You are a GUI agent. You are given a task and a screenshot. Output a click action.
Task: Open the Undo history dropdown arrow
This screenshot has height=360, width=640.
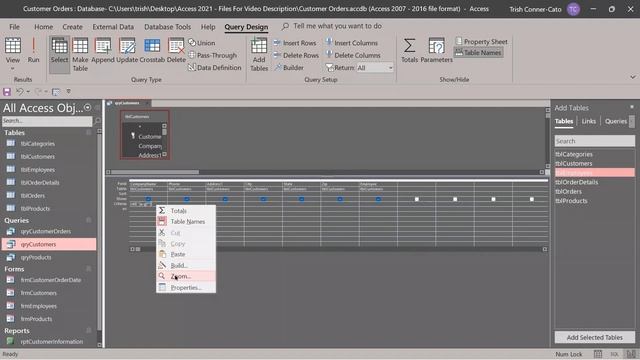28,91
